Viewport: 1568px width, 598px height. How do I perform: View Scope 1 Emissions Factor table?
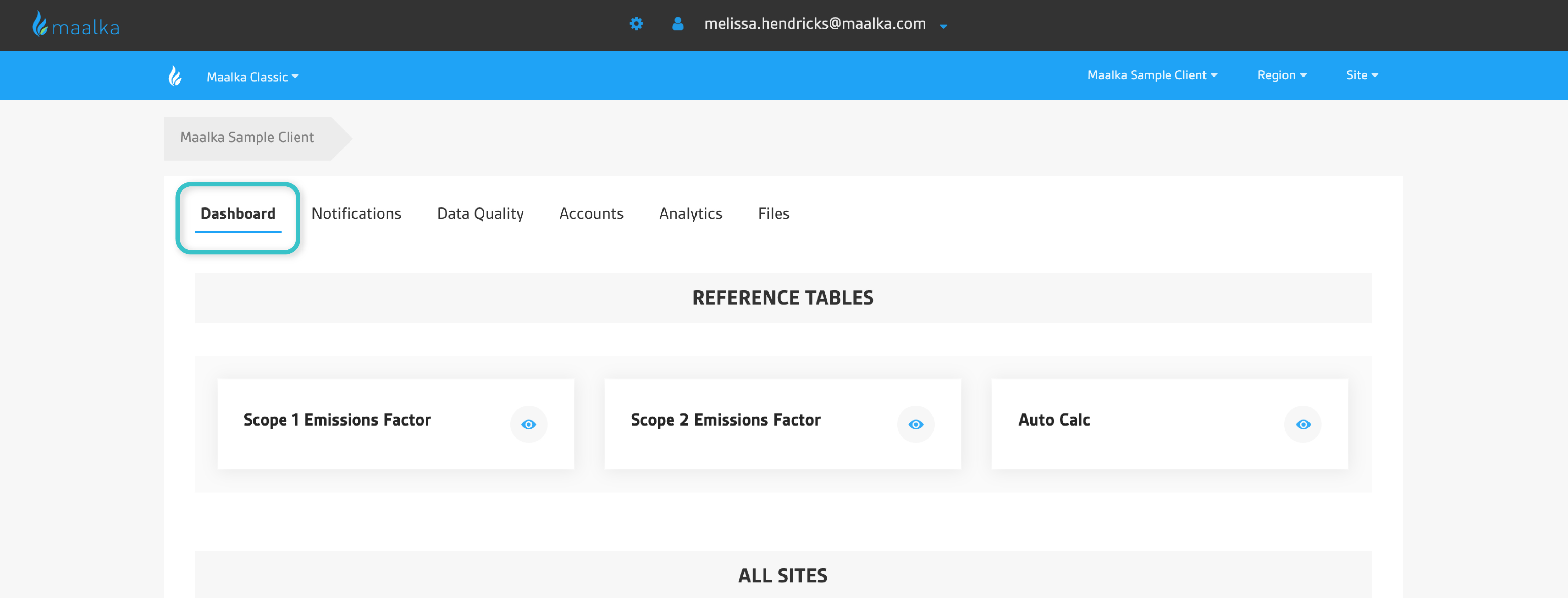coord(528,424)
